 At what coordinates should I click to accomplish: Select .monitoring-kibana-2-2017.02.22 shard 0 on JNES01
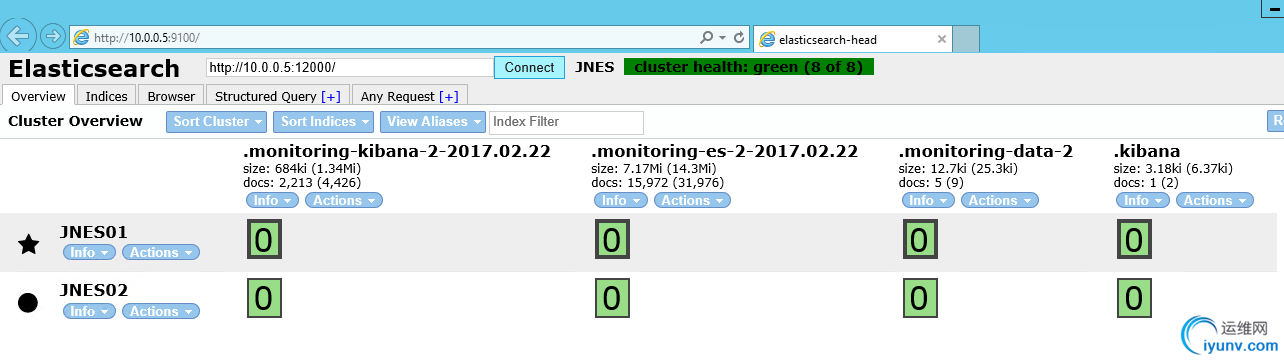point(264,241)
